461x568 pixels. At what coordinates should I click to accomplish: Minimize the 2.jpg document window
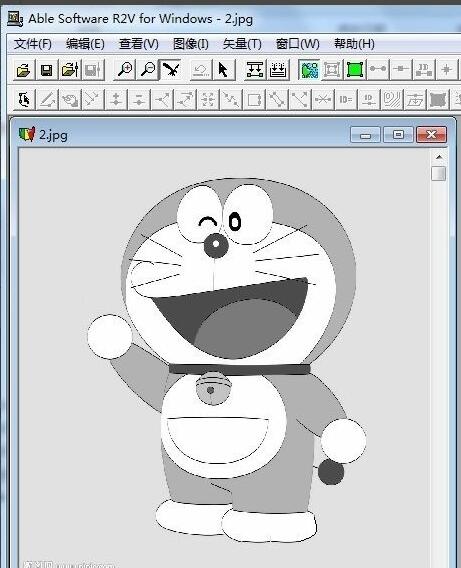point(365,135)
